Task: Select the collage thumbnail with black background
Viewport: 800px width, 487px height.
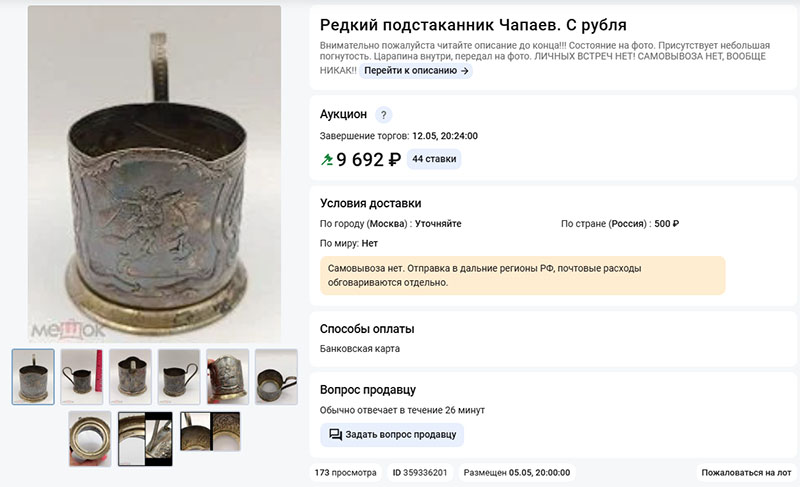Action: (x=145, y=439)
